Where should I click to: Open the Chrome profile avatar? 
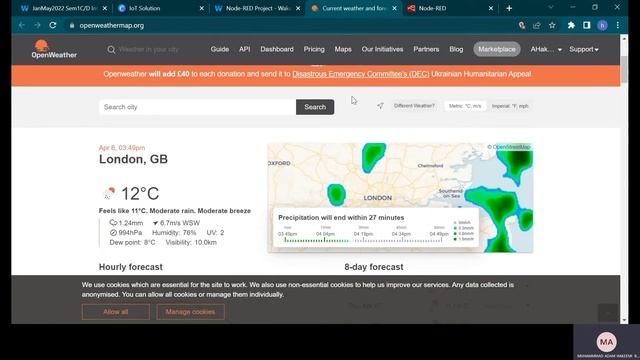coord(602,25)
